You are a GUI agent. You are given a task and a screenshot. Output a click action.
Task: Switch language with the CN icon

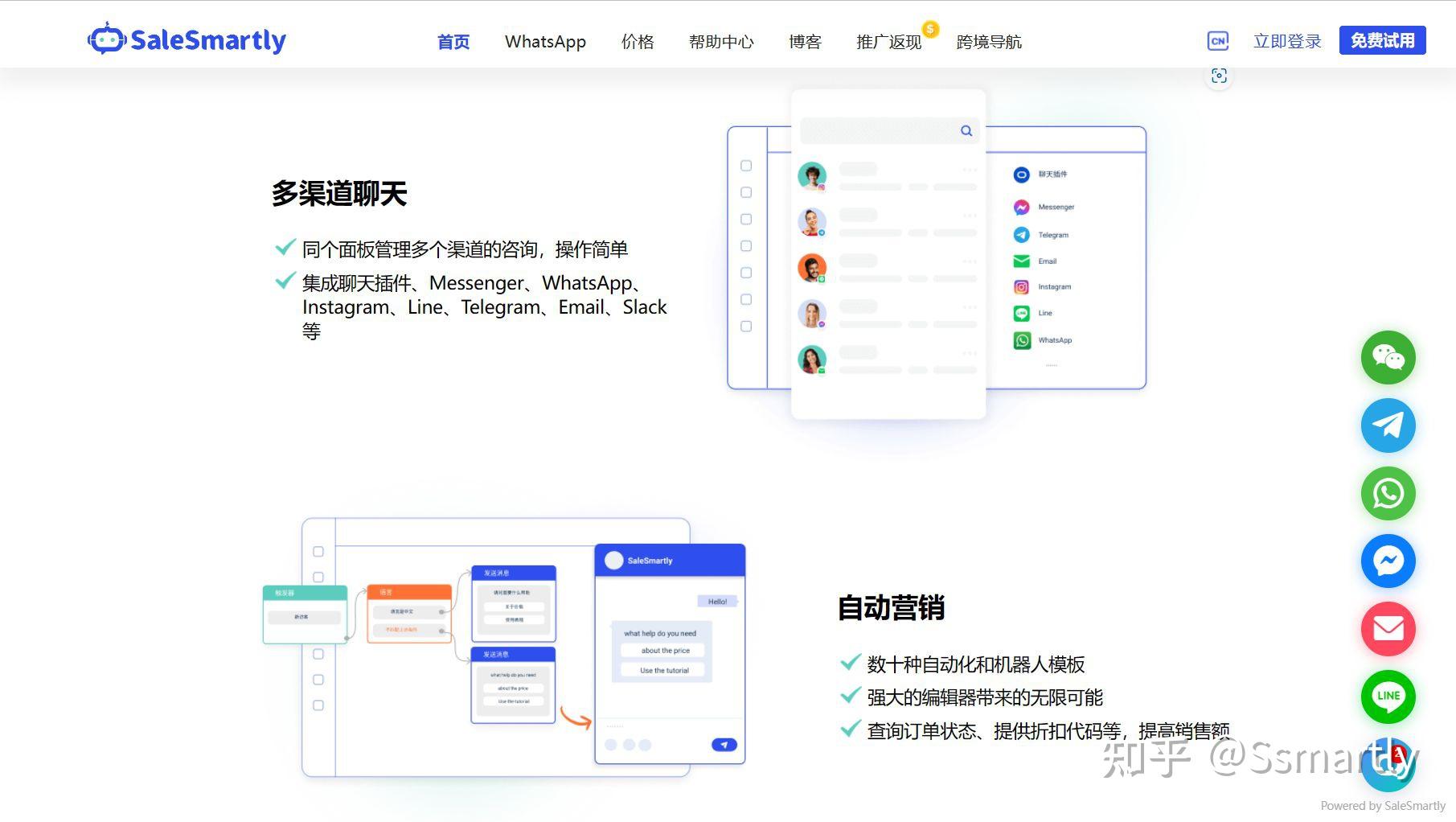1218,40
